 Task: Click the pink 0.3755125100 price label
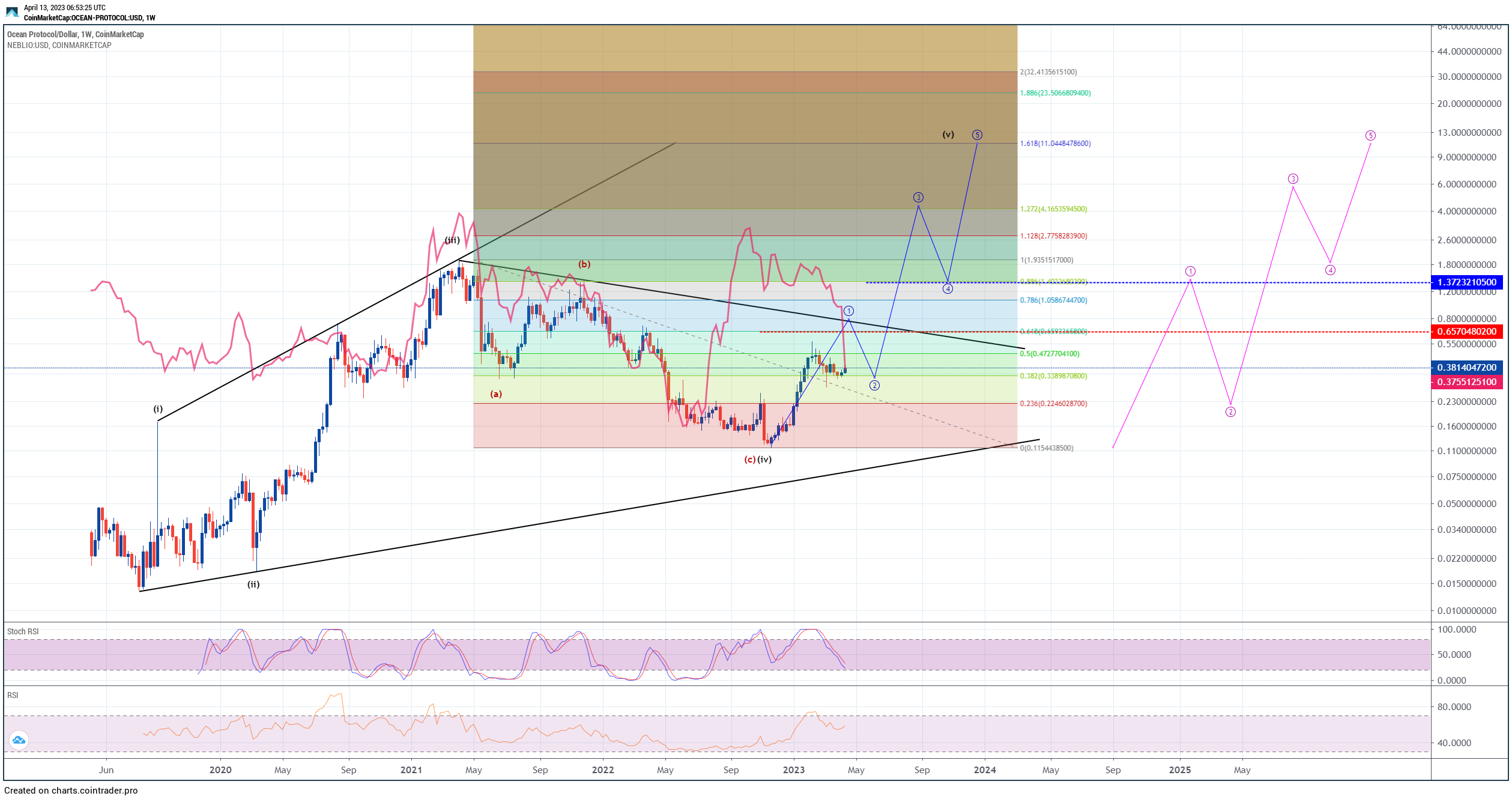pos(1466,382)
